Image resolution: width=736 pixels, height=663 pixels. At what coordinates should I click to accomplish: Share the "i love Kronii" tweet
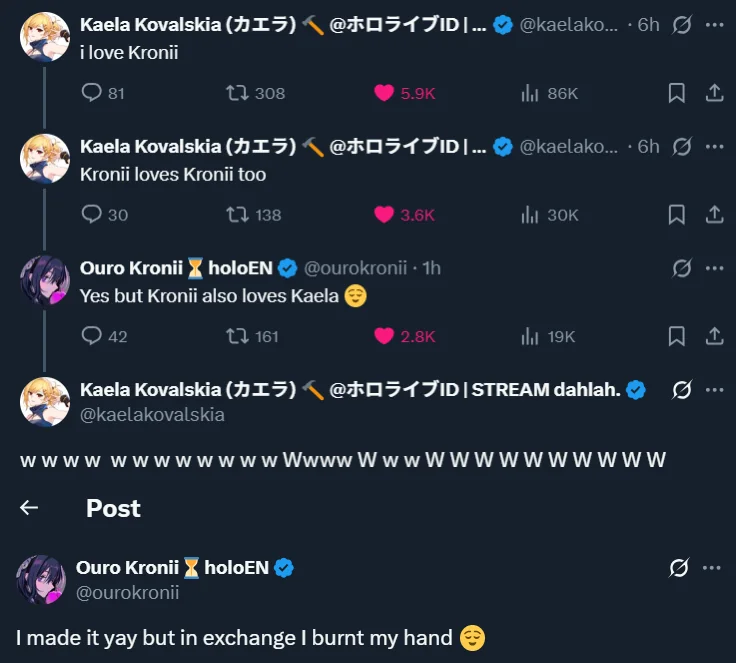(x=714, y=93)
